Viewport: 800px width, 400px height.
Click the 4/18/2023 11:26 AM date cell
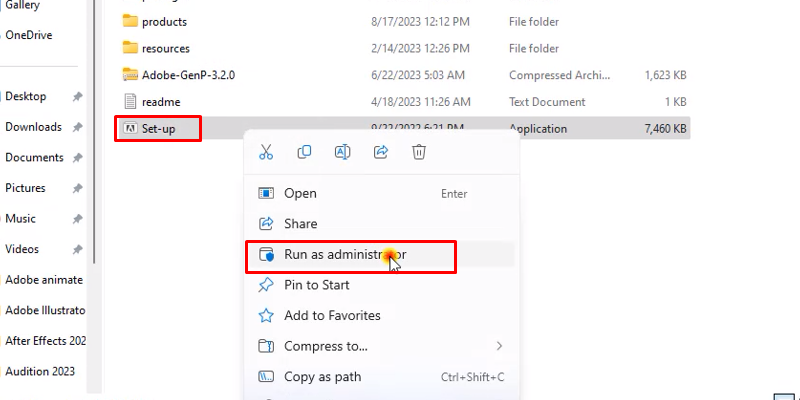(x=421, y=102)
